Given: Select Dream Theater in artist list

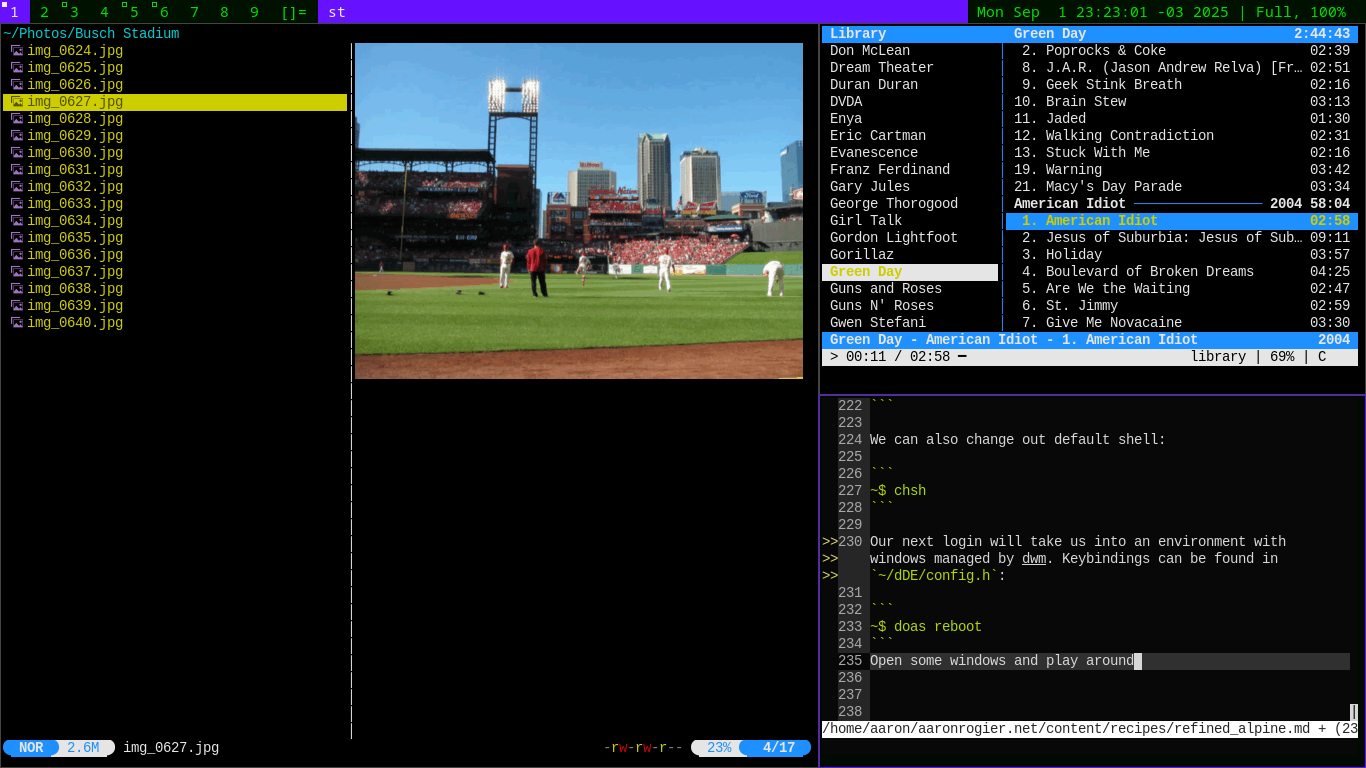Looking at the screenshot, I should pos(882,68).
